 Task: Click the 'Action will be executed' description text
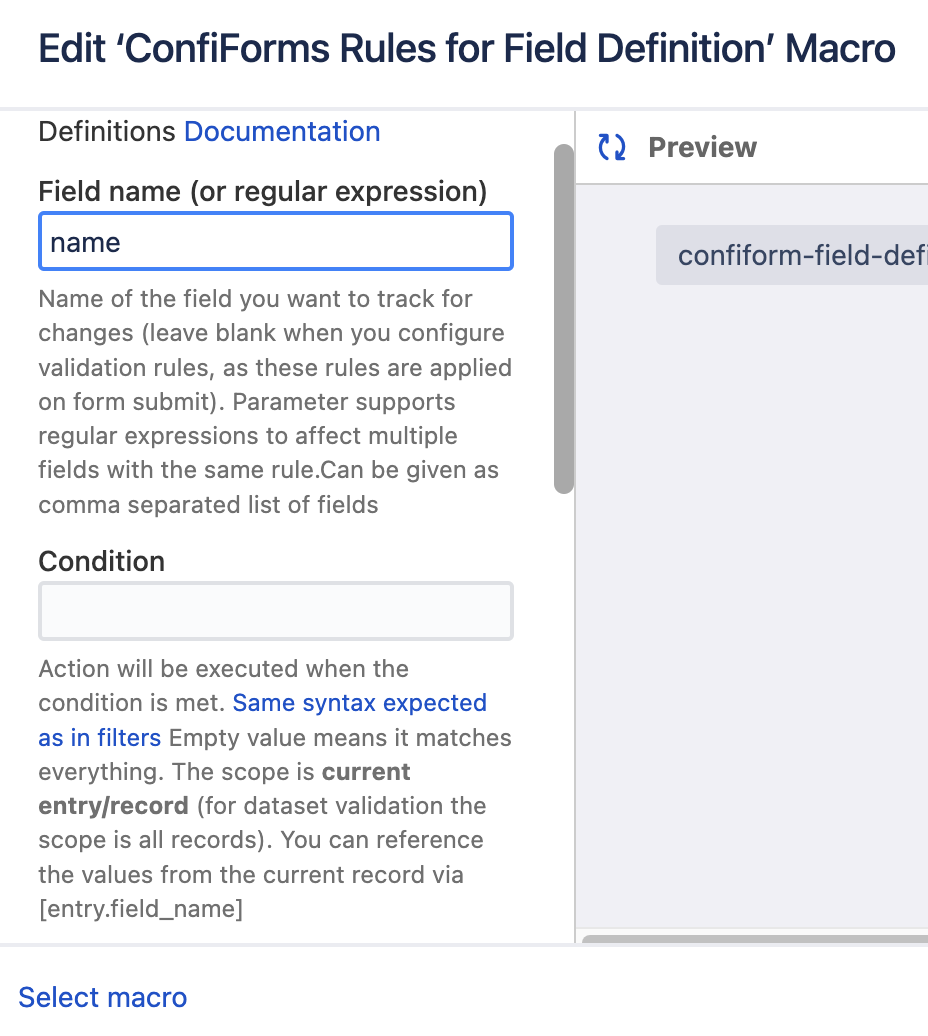(x=223, y=668)
